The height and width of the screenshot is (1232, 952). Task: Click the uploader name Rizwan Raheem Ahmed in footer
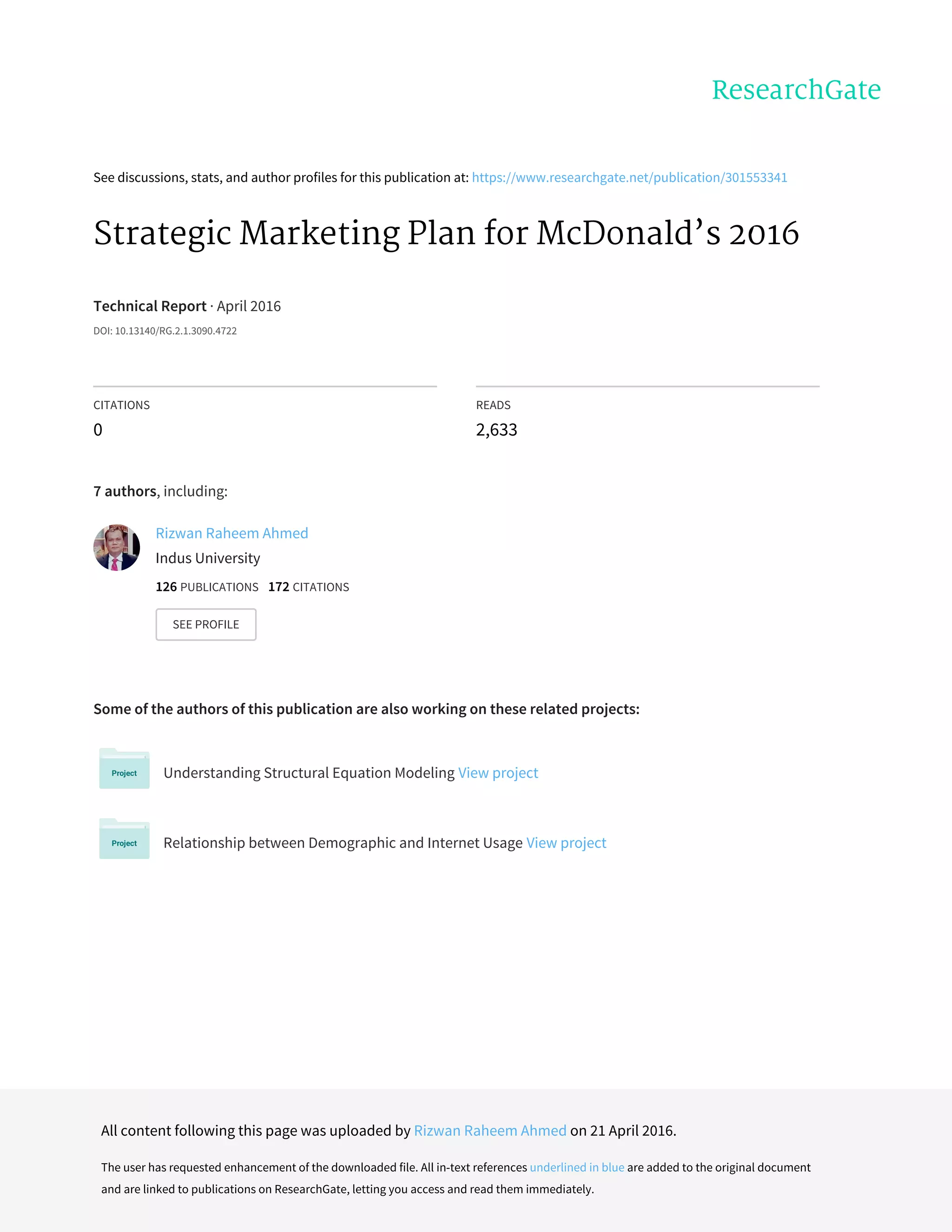pos(489,1131)
